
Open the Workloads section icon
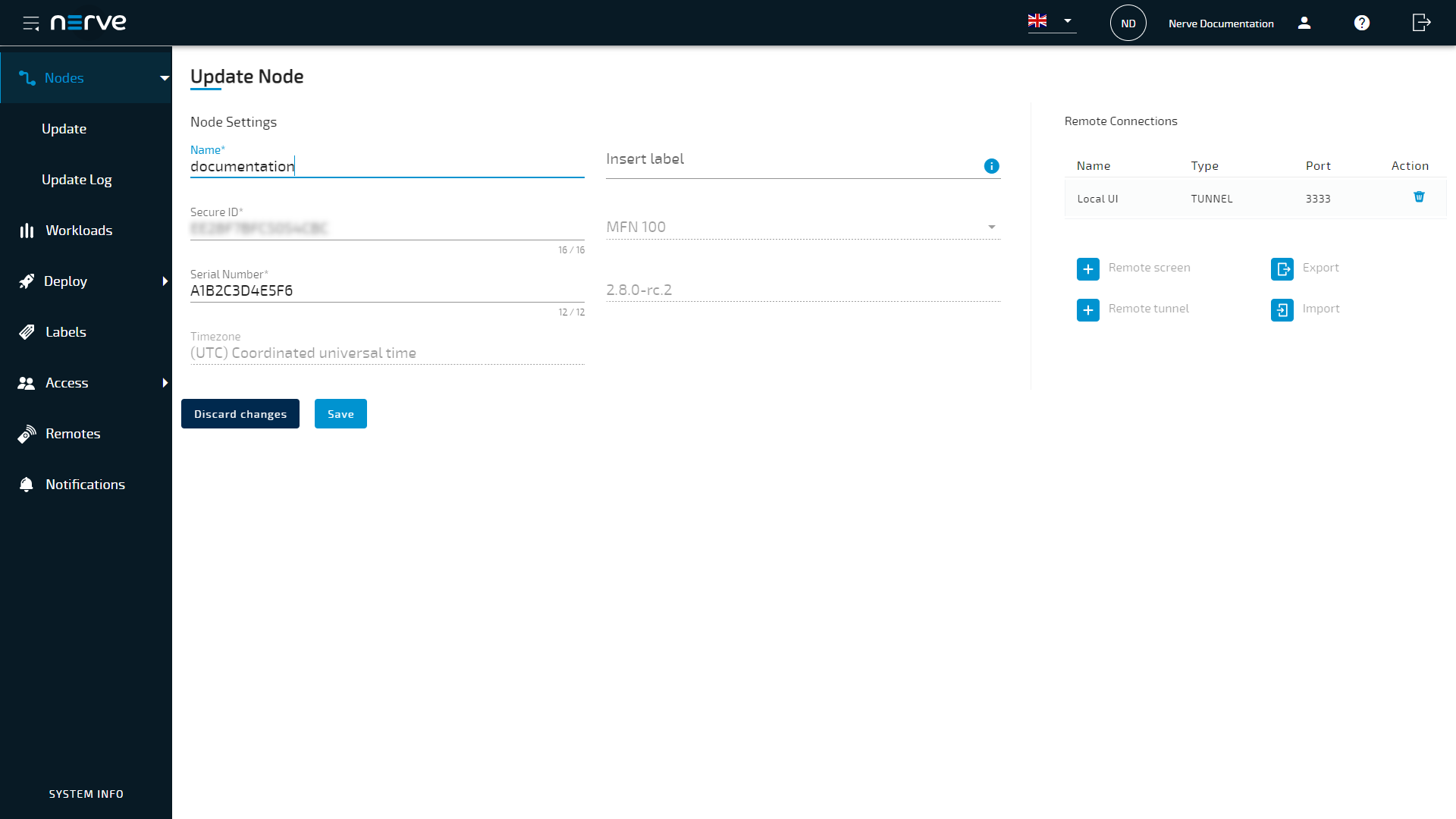pos(26,230)
